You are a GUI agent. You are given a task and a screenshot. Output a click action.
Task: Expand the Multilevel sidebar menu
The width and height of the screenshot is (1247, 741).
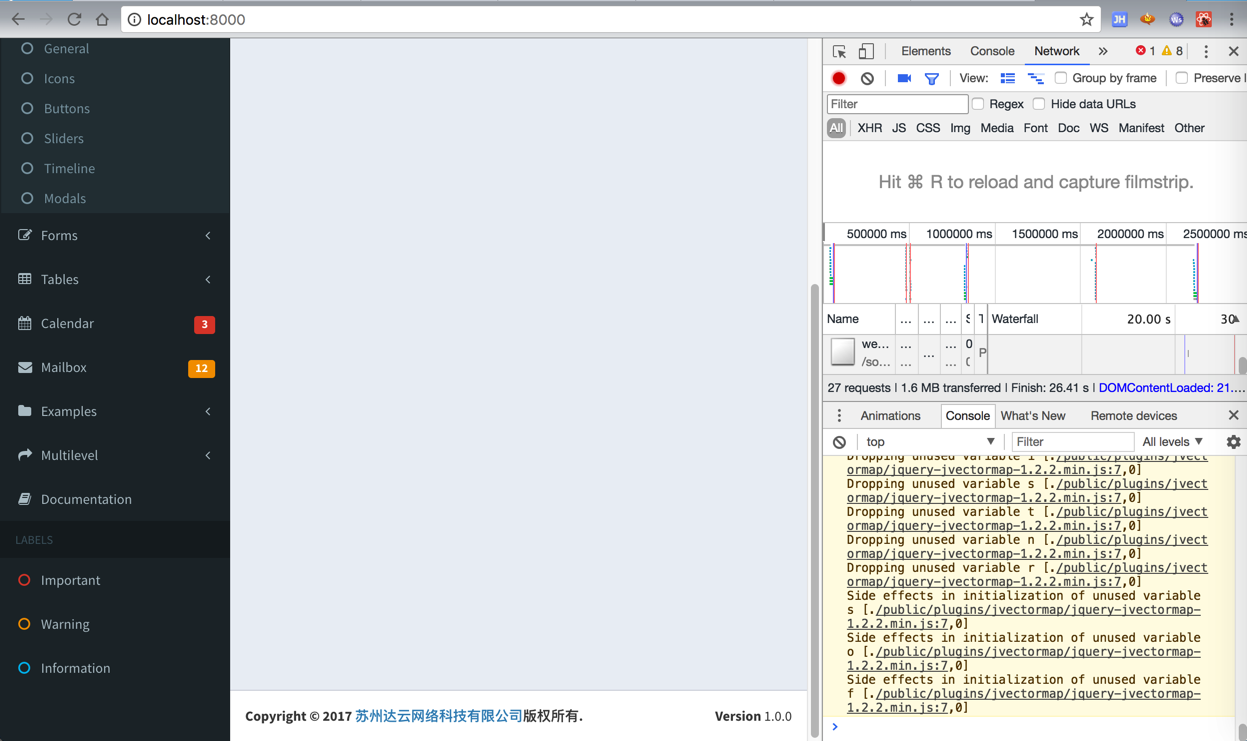tap(115, 455)
